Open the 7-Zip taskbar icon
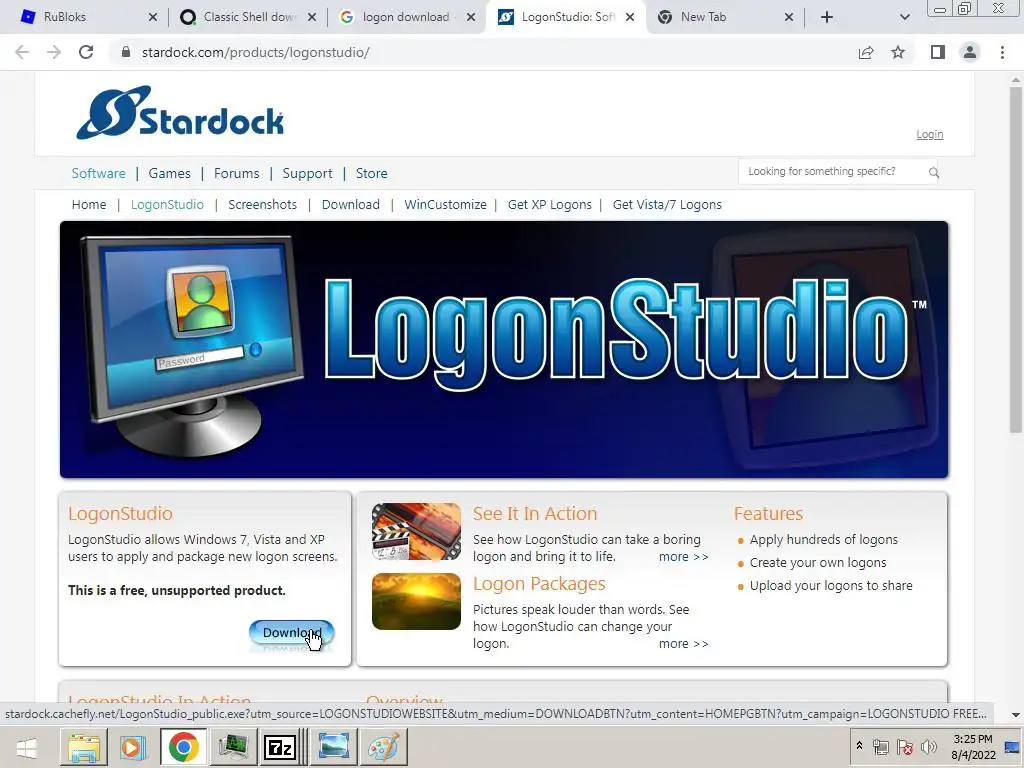 280,747
